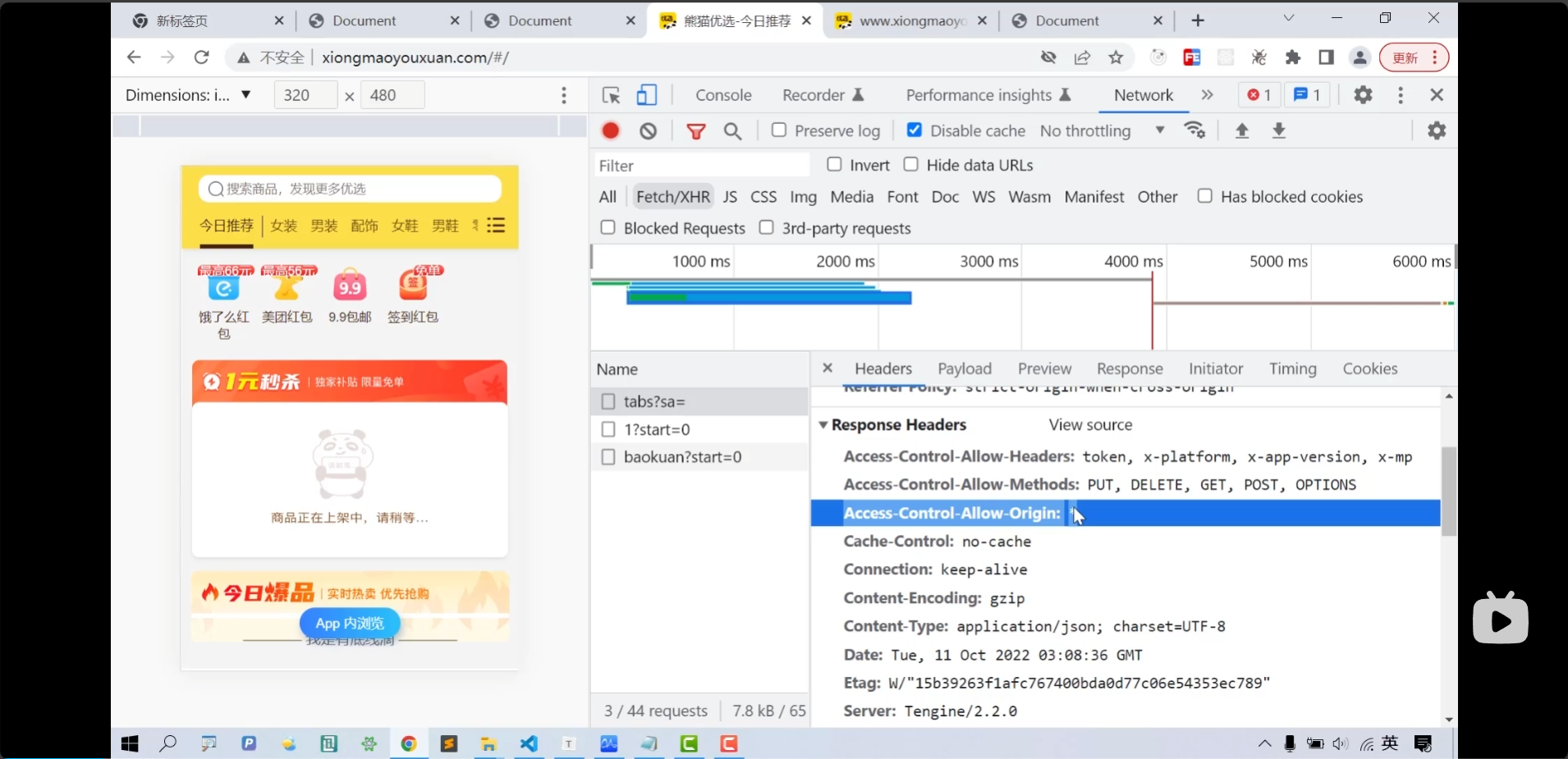Click the App 内浏览 button
The width and height of the screenshot is (1568, 759).
[350, 624]
